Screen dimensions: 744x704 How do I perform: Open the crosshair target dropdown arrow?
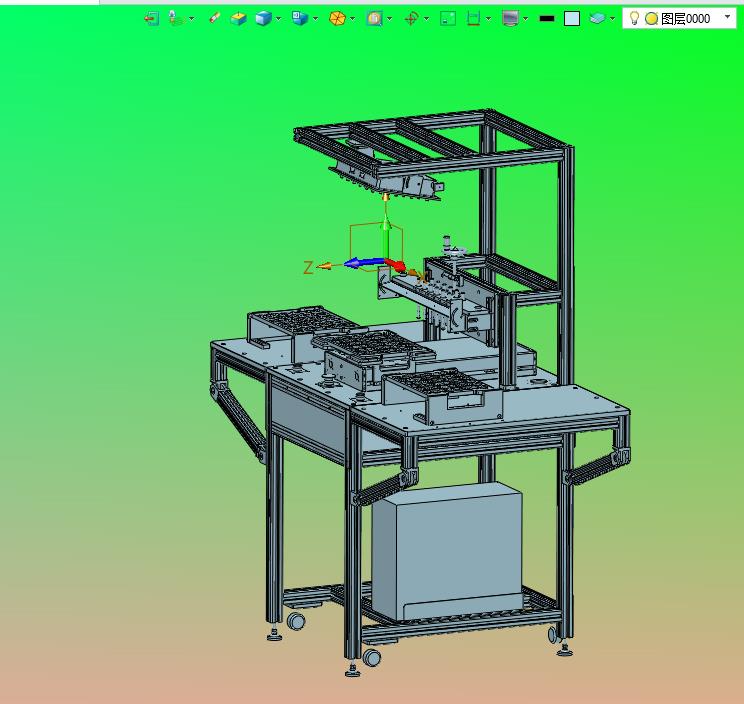click(427, 19)
